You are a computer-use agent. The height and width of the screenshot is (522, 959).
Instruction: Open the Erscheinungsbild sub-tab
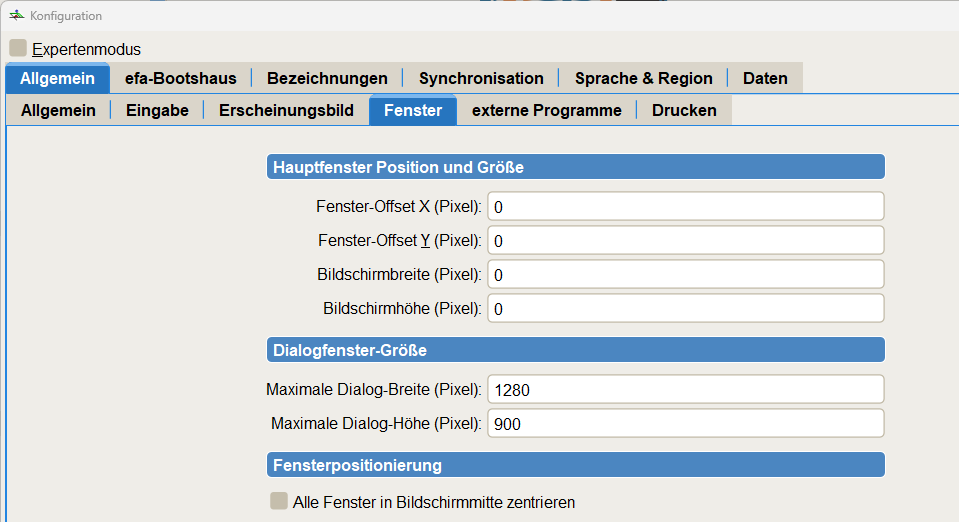point(286,110)
